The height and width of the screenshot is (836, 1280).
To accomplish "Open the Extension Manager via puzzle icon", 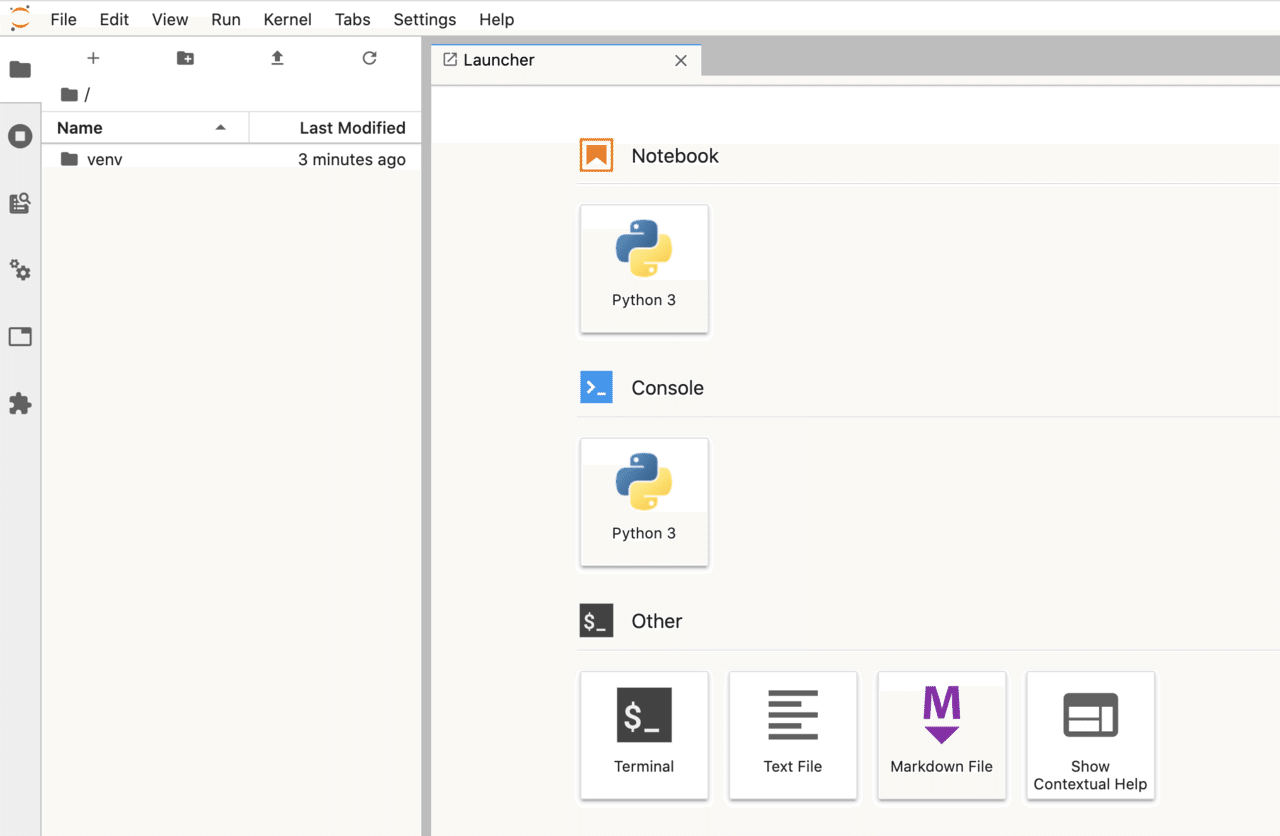I will point(20,404).
